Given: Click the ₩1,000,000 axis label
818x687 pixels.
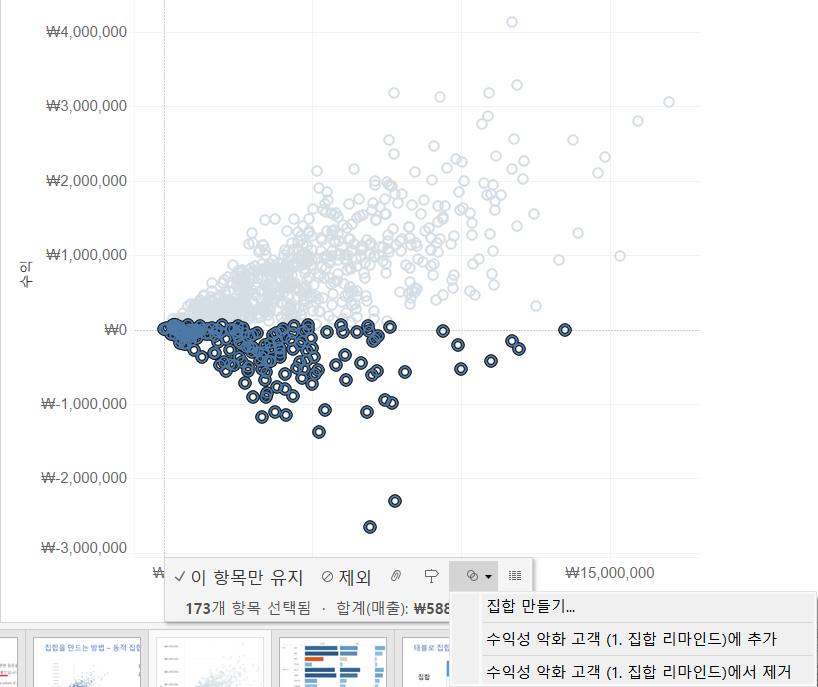Looking at the screenshot, I should (87, 255).
